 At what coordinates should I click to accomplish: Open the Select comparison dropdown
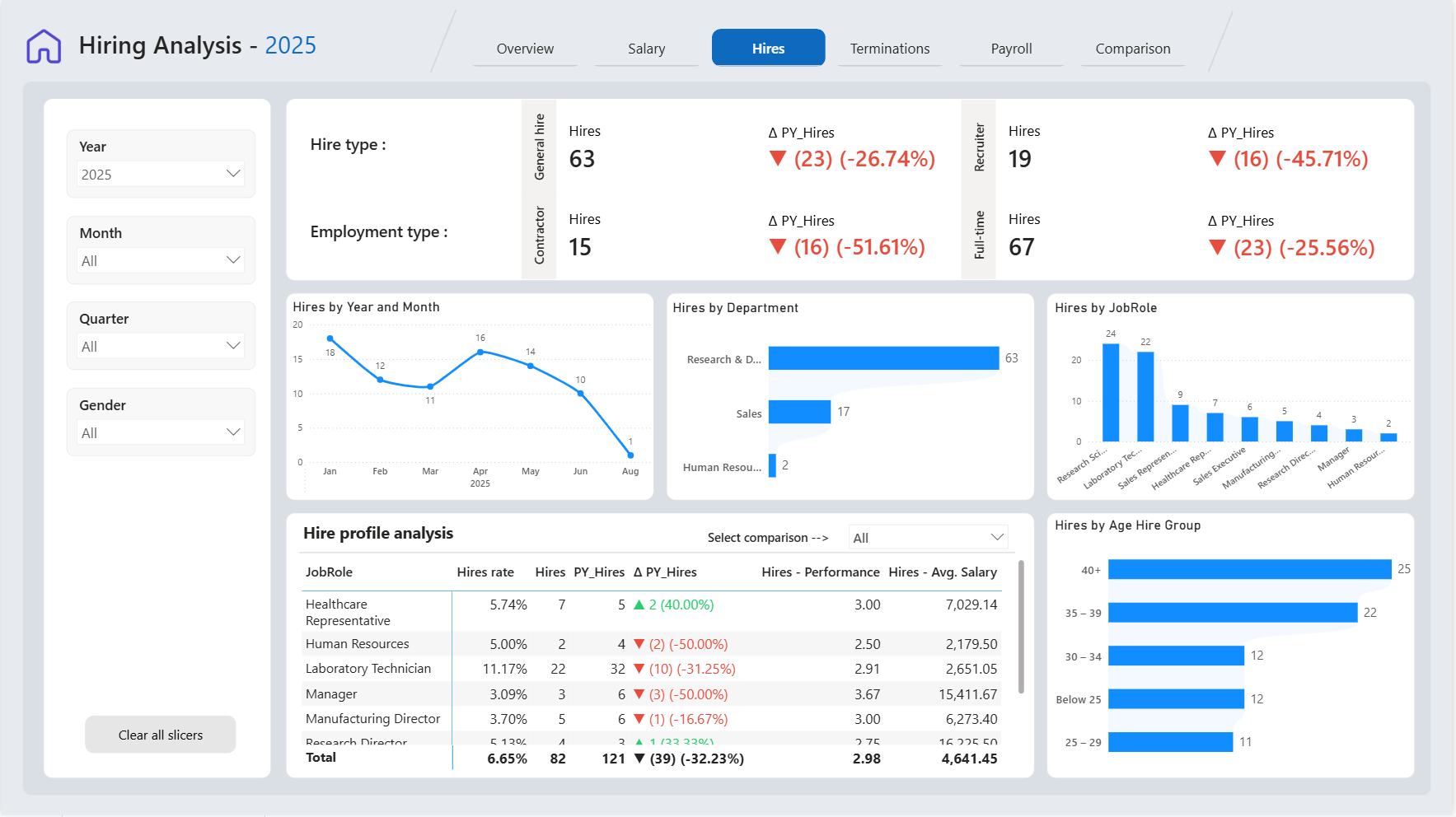[x=929, y=537]
